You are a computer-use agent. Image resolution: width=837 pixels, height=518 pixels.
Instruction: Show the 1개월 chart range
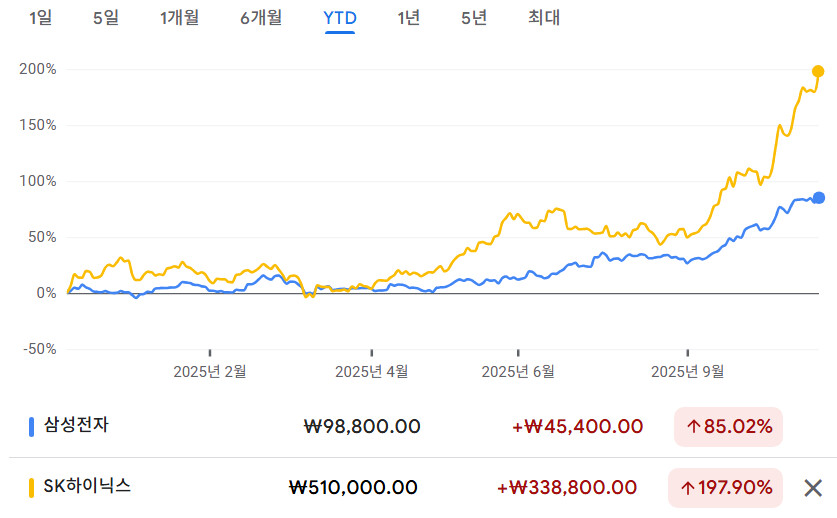pos(180,18)
